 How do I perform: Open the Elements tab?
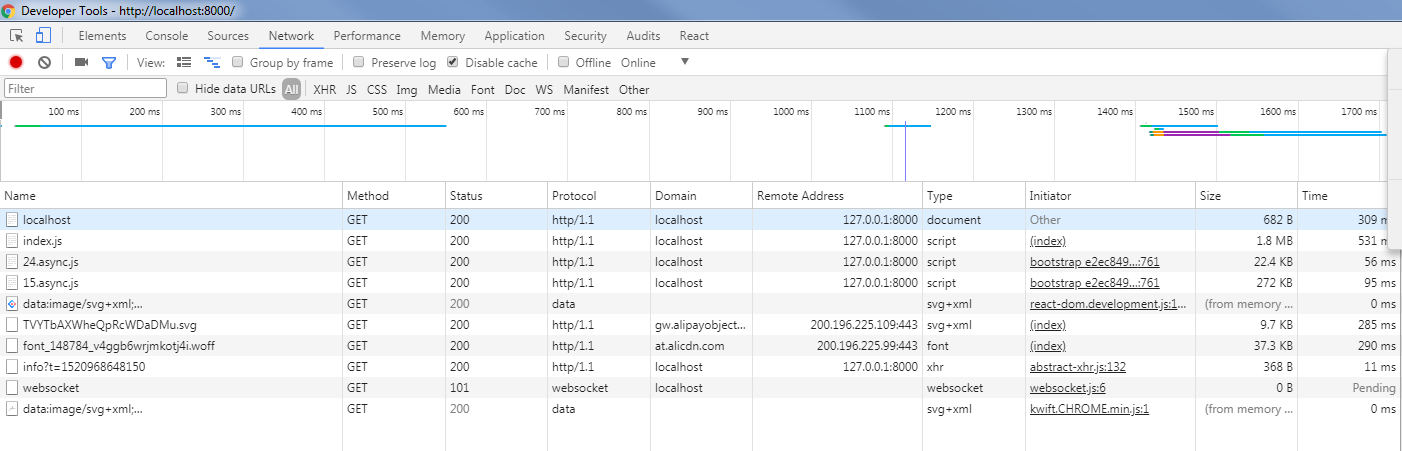[102, 36]
